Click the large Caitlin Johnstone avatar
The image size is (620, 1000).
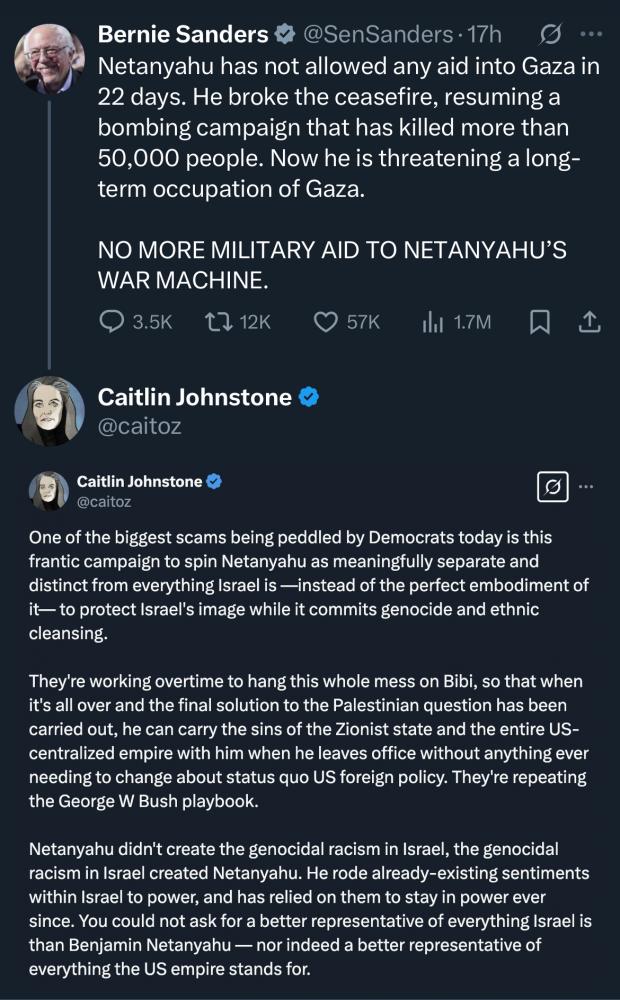tap(49, 410)
